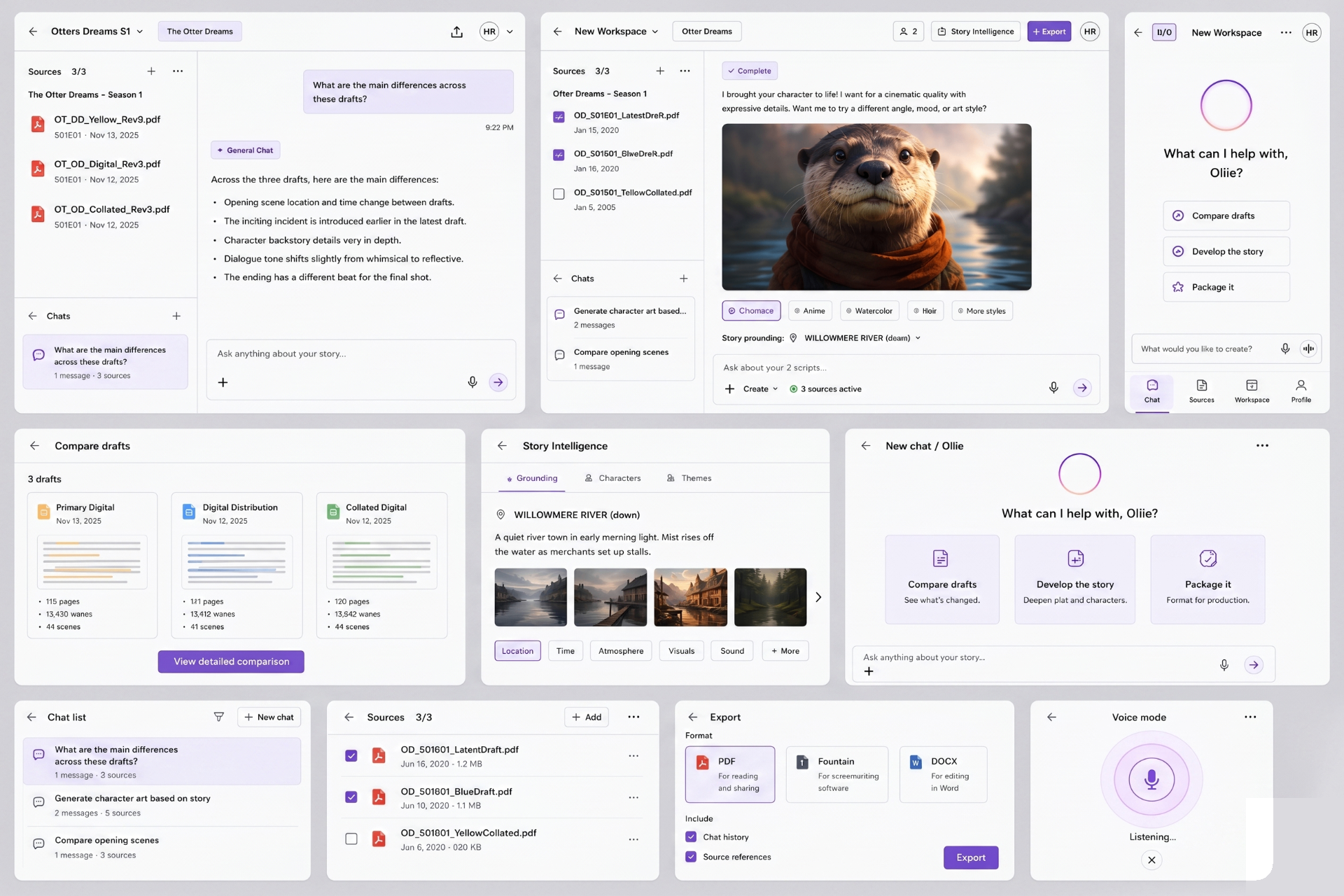
Task: Switch to Characters tab
Action: click(x=613, y=478)
